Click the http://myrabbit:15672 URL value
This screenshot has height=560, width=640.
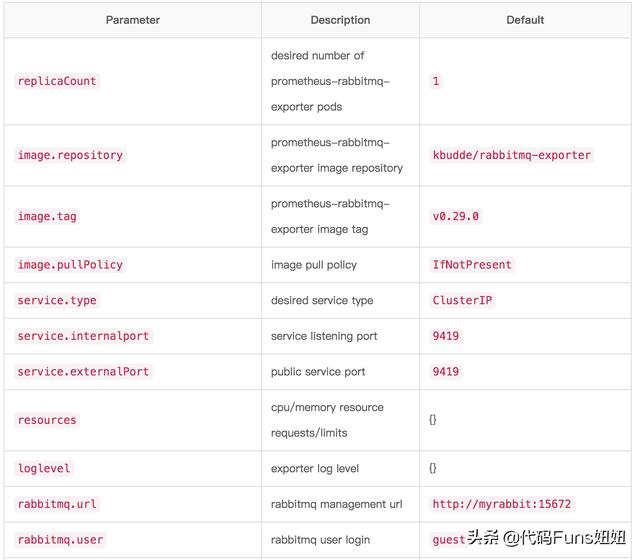pos(502,504)
